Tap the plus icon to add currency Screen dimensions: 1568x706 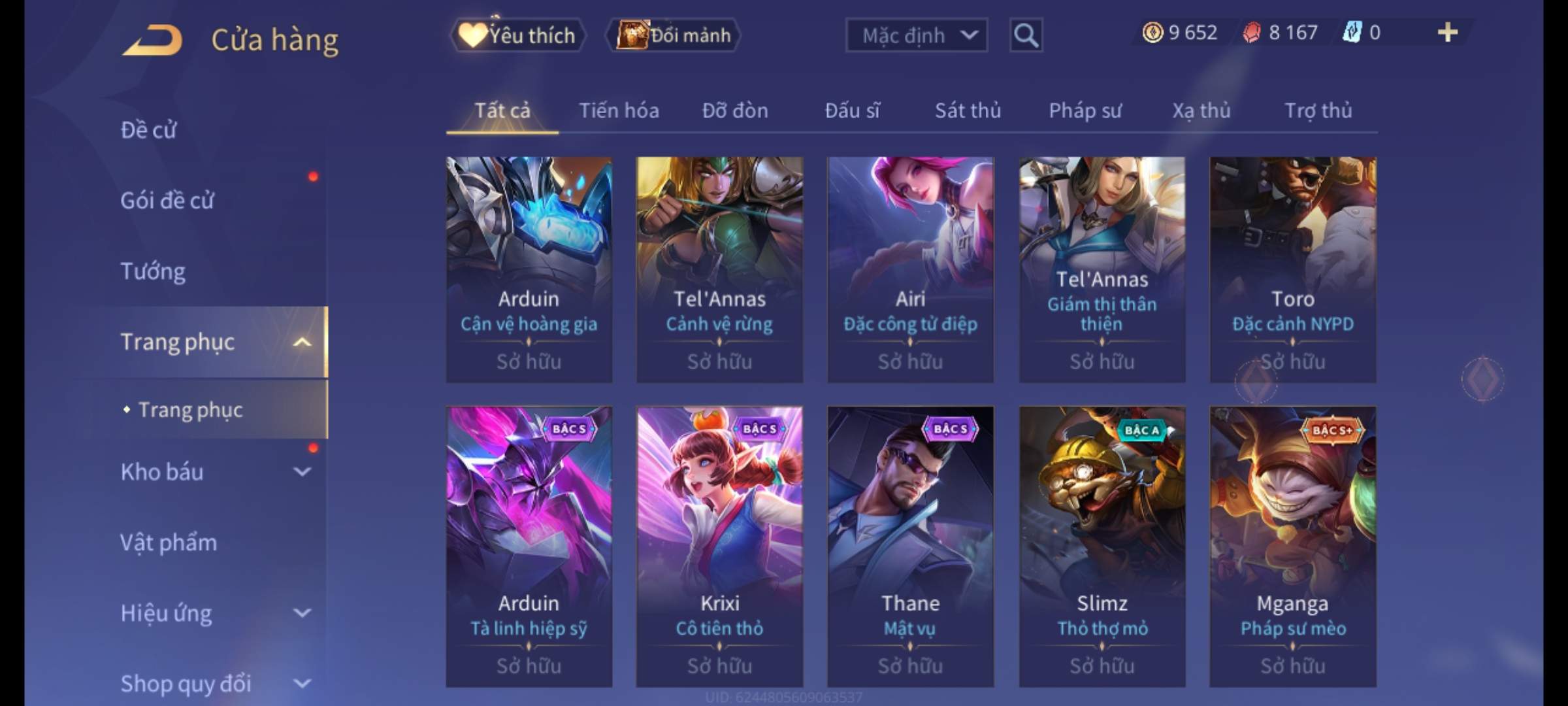click(x=1448, y=32)
